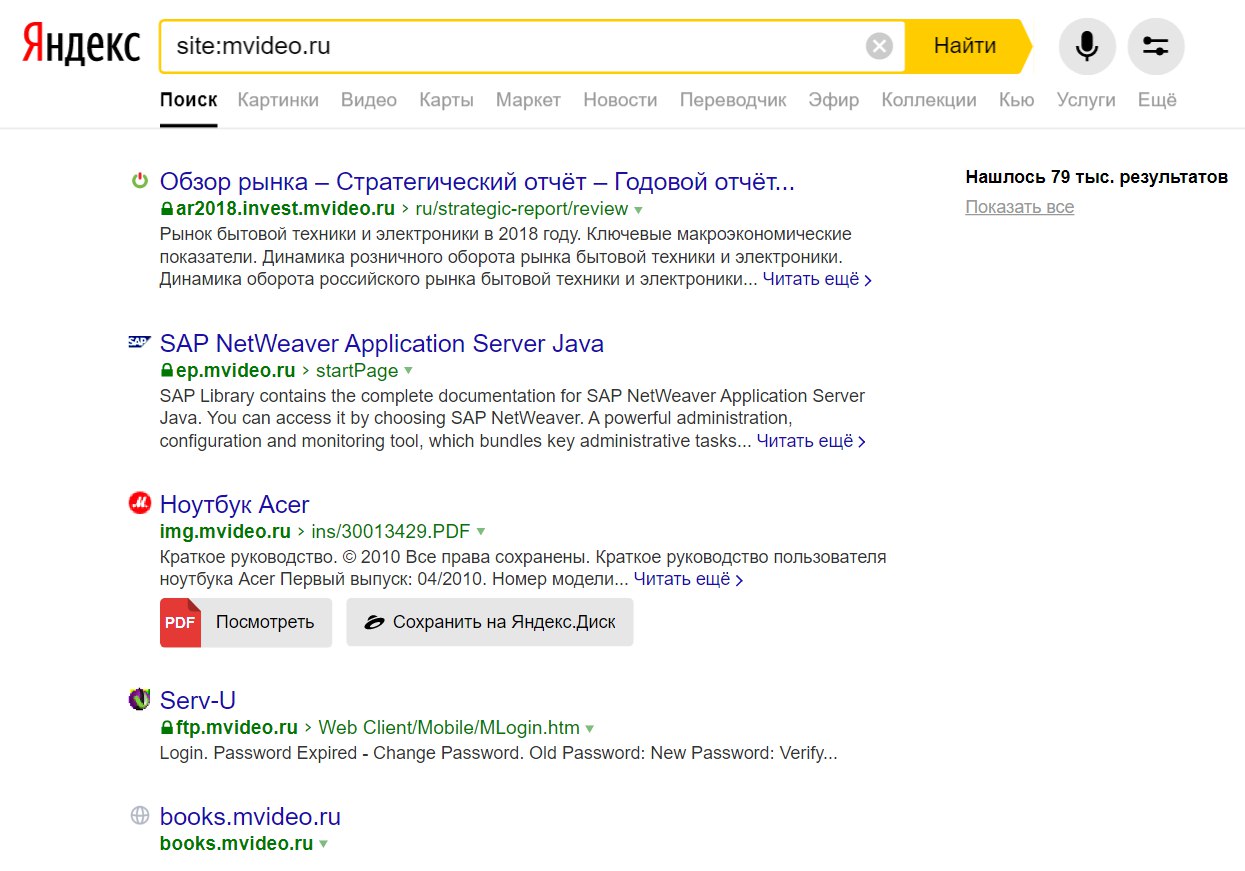Viewport: 1245px width, 871px height.
Task: Expand dropdown arrow after ins/30013429.PDF
Action: [x=481, y=532]
